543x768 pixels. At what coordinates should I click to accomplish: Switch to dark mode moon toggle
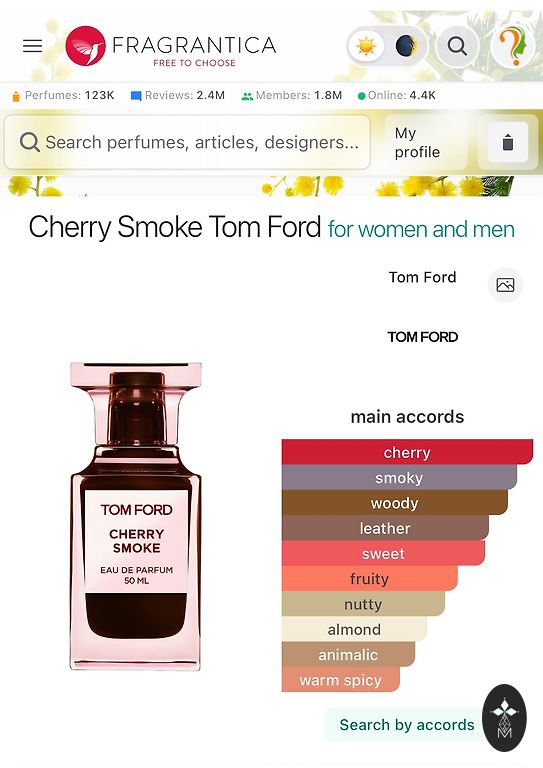click(x=406, y=46)
